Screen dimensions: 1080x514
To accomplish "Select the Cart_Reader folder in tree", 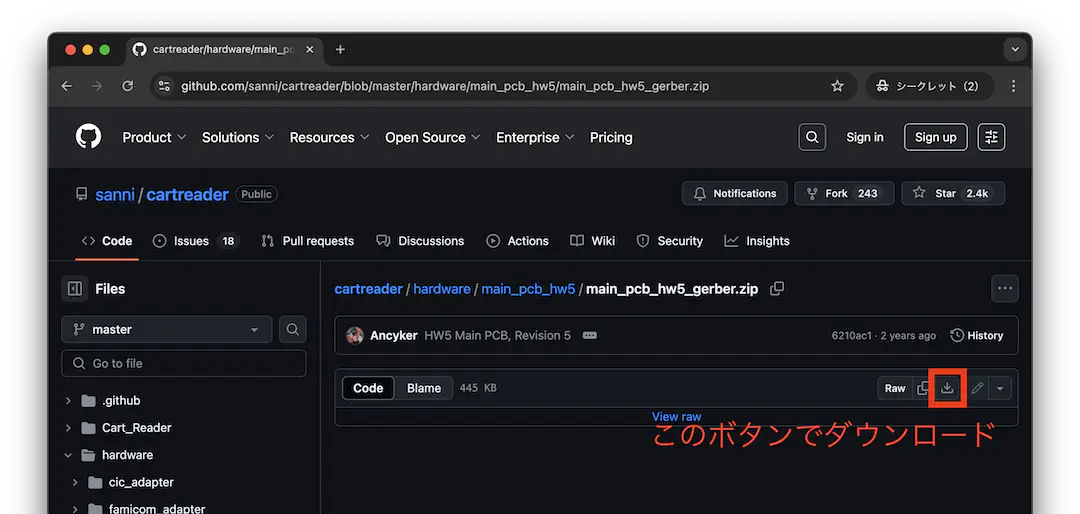I will click(x=136, y=428).
